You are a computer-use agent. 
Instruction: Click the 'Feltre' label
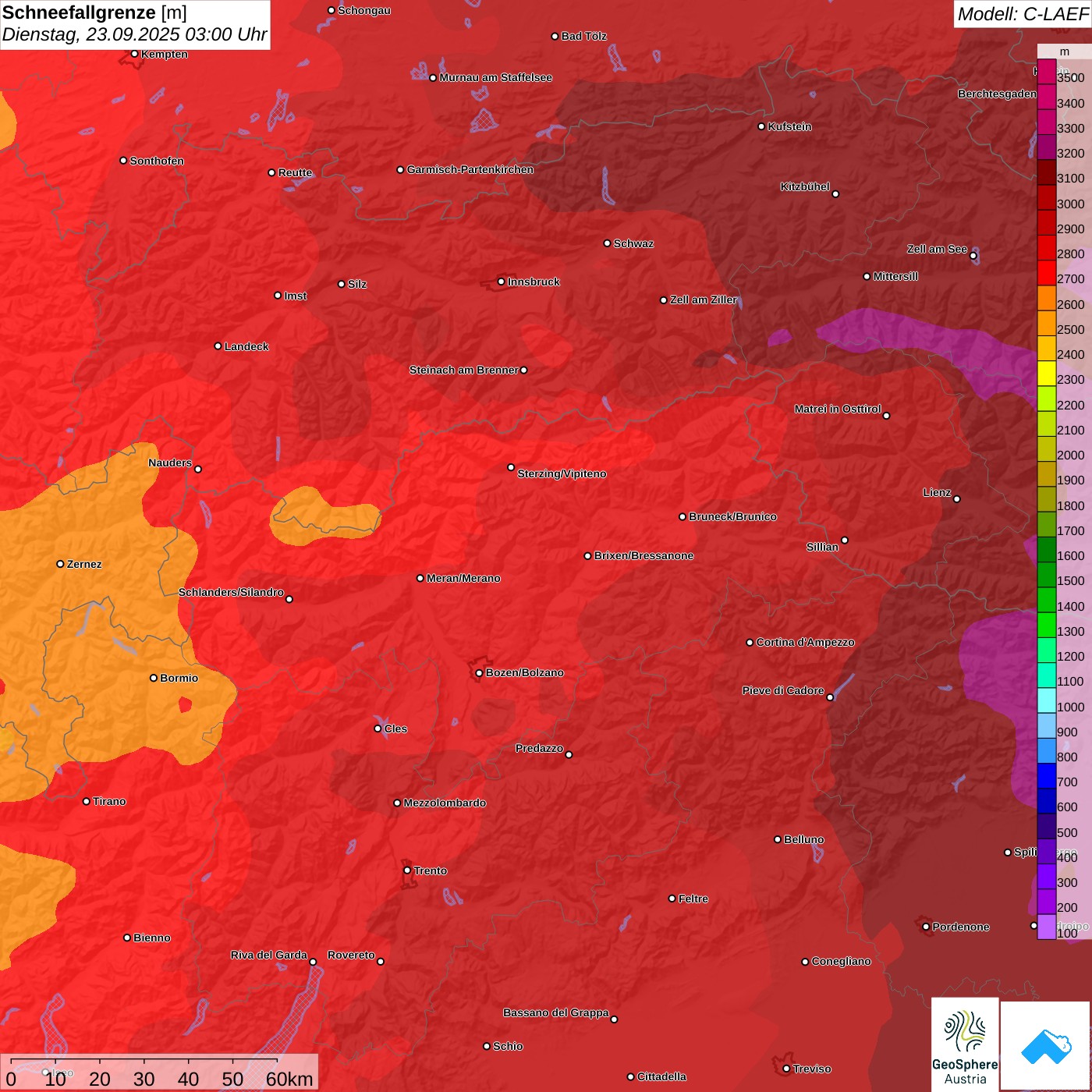[x=693, y=899]
